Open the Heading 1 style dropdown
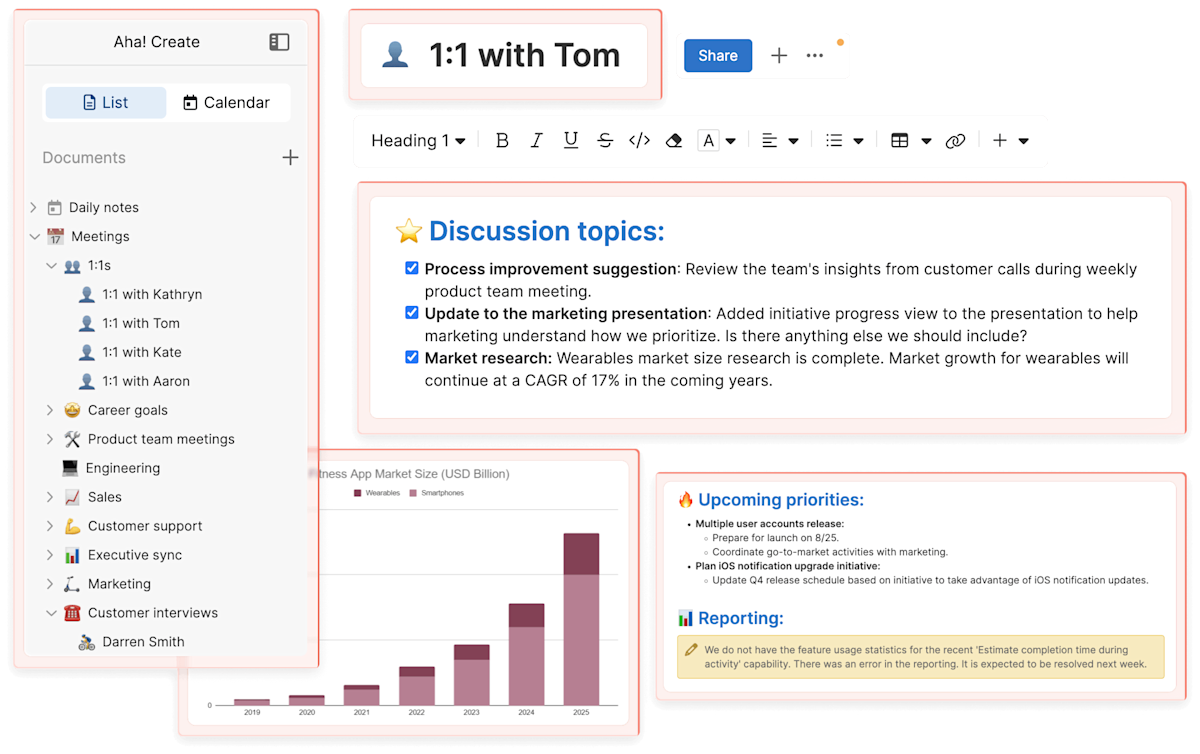This screenshot has height=754, width=1200. (418, 141)
